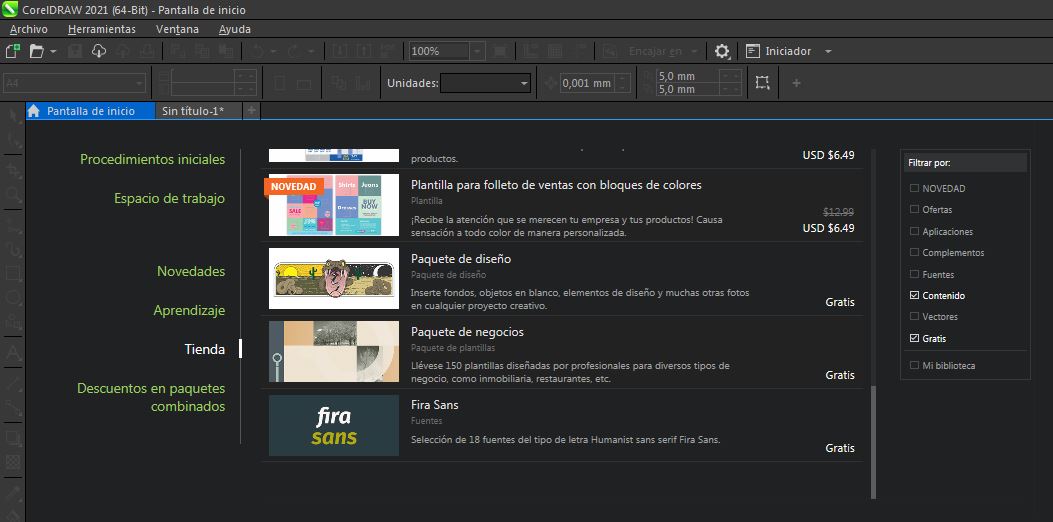
Task: Tick the Fuentes filter checkbox
Action: click(914, 274)
